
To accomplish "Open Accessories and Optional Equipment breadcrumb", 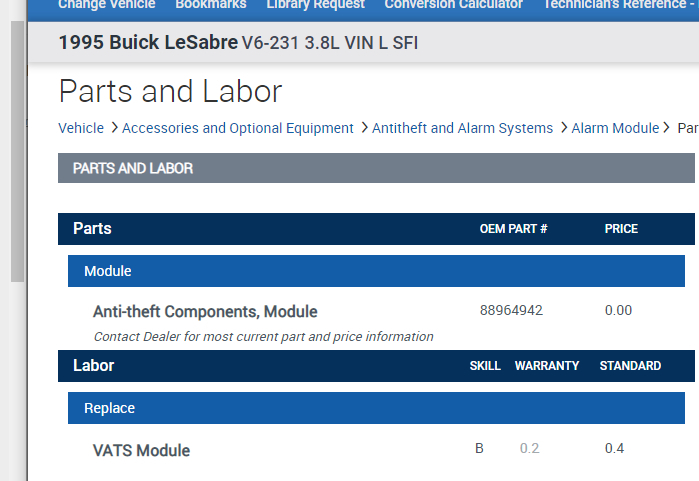I will click(x=238, y=128).
